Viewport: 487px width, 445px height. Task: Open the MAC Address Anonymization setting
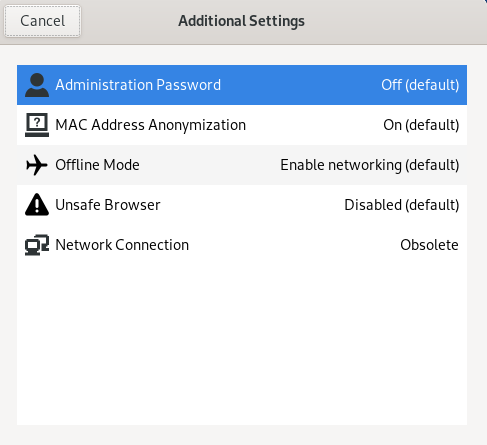click(x=242, y=125)
